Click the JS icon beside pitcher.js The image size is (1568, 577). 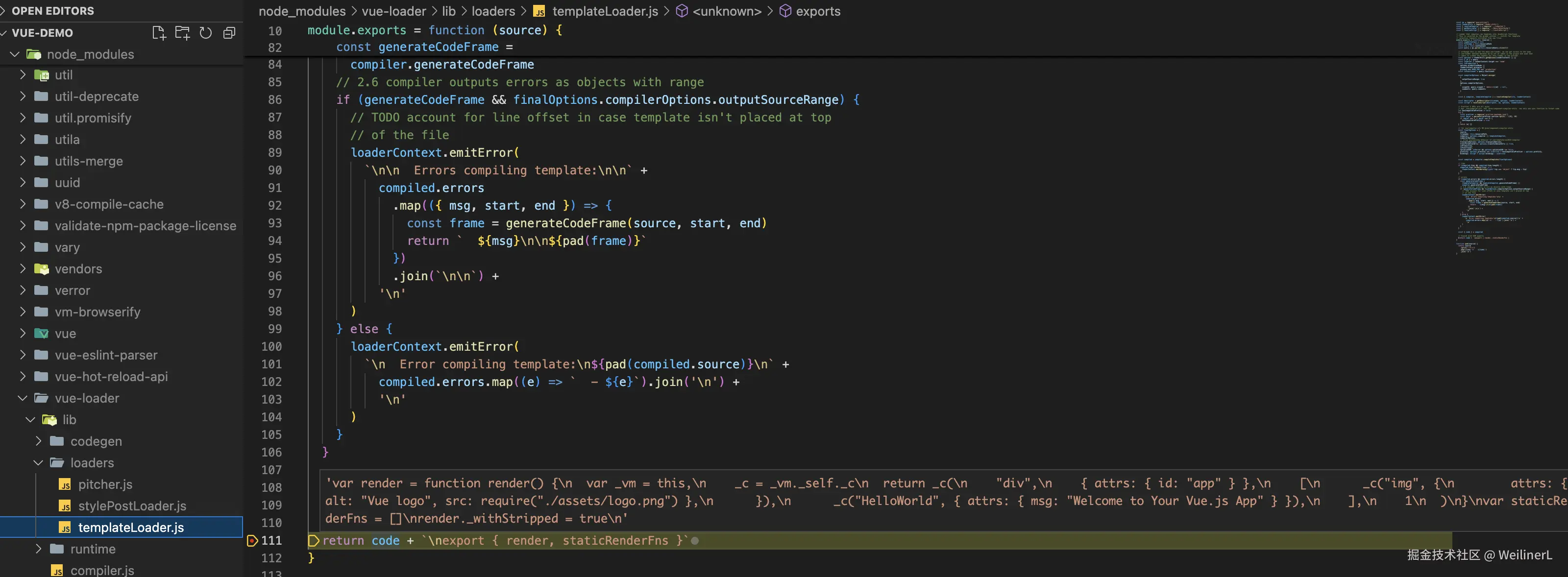pos(65,484)
